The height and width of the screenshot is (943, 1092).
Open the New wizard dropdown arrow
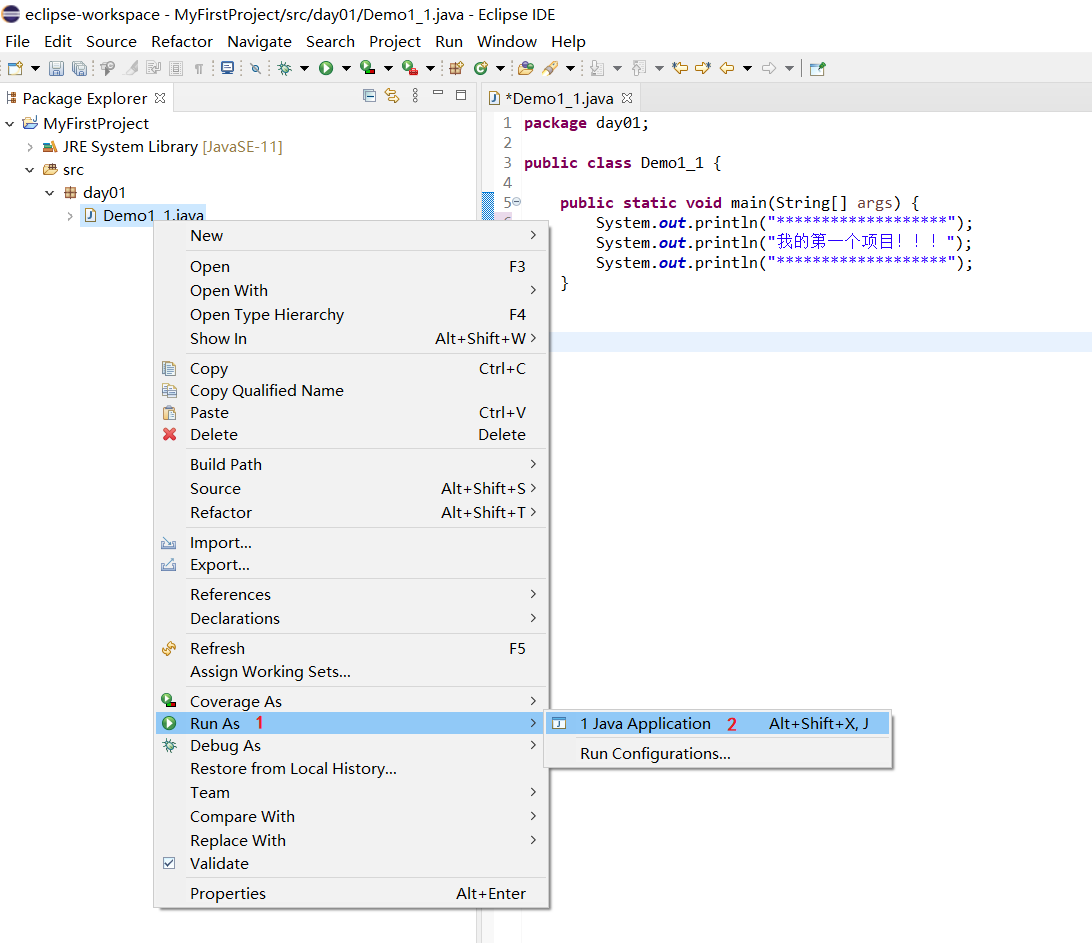tap(35, 68)
